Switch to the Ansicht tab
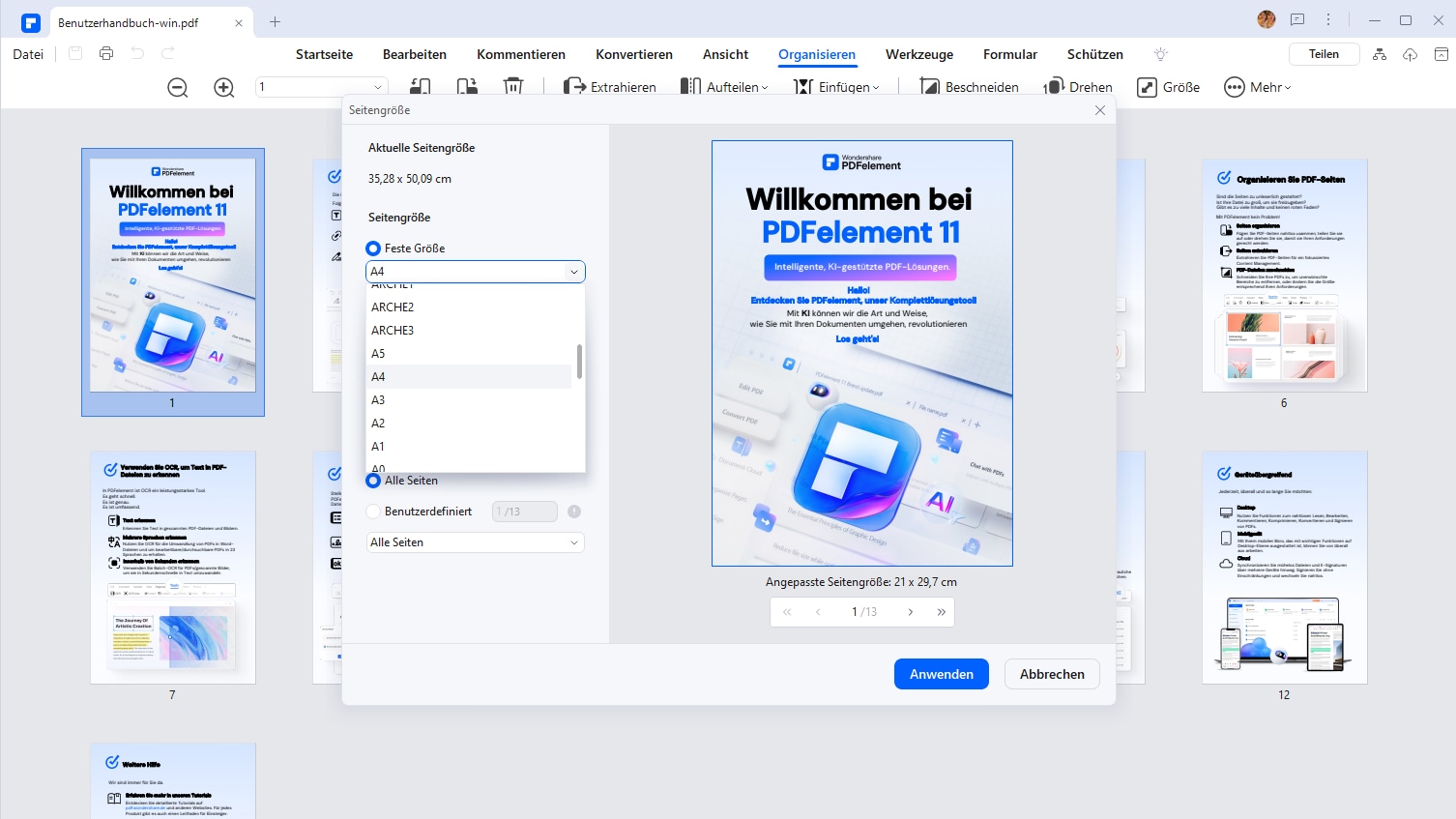Viewport: 1456px width, 819px height. [726, 54]
